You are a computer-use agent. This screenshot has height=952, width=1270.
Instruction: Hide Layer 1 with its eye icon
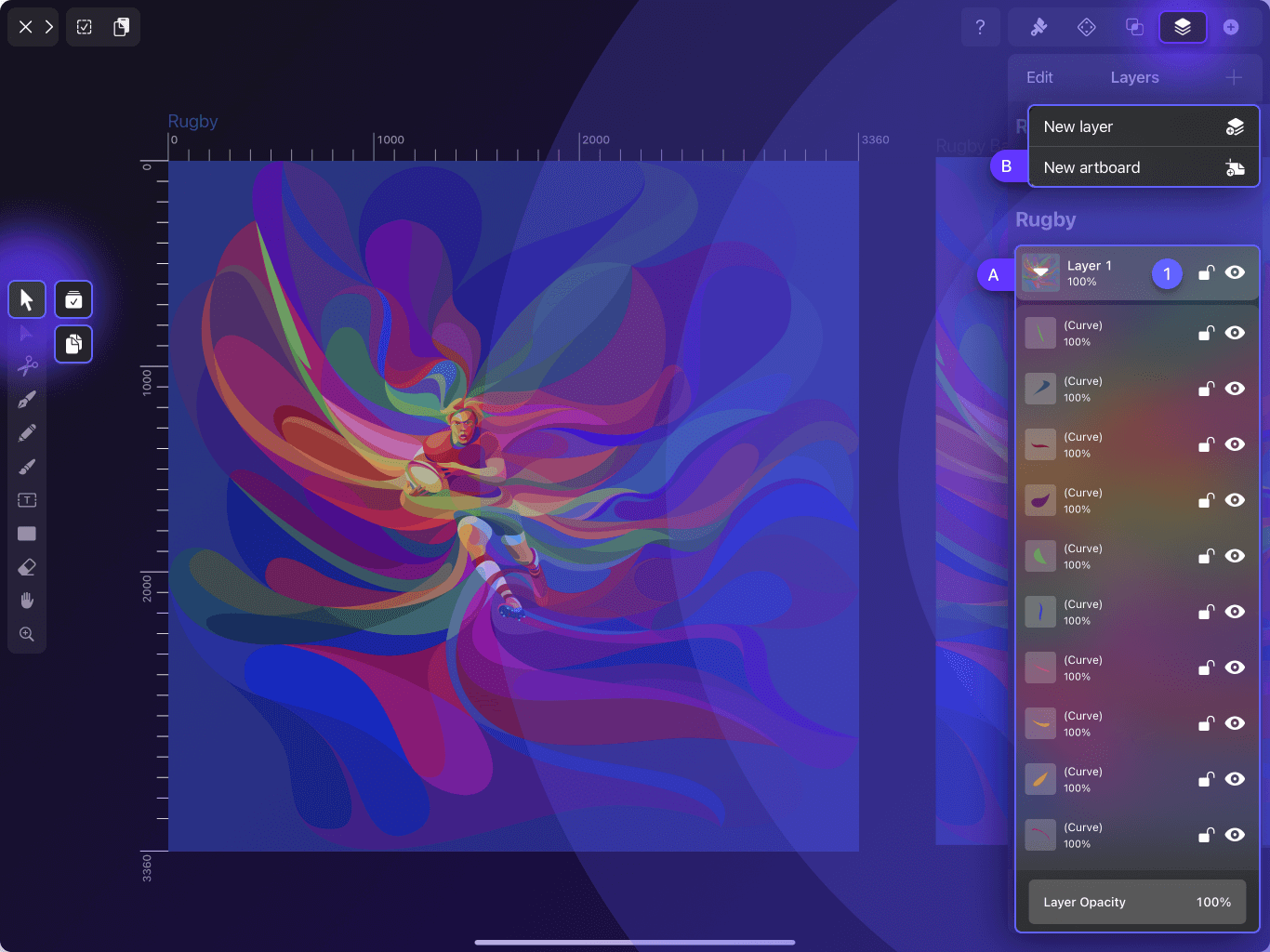point(1235,272)
